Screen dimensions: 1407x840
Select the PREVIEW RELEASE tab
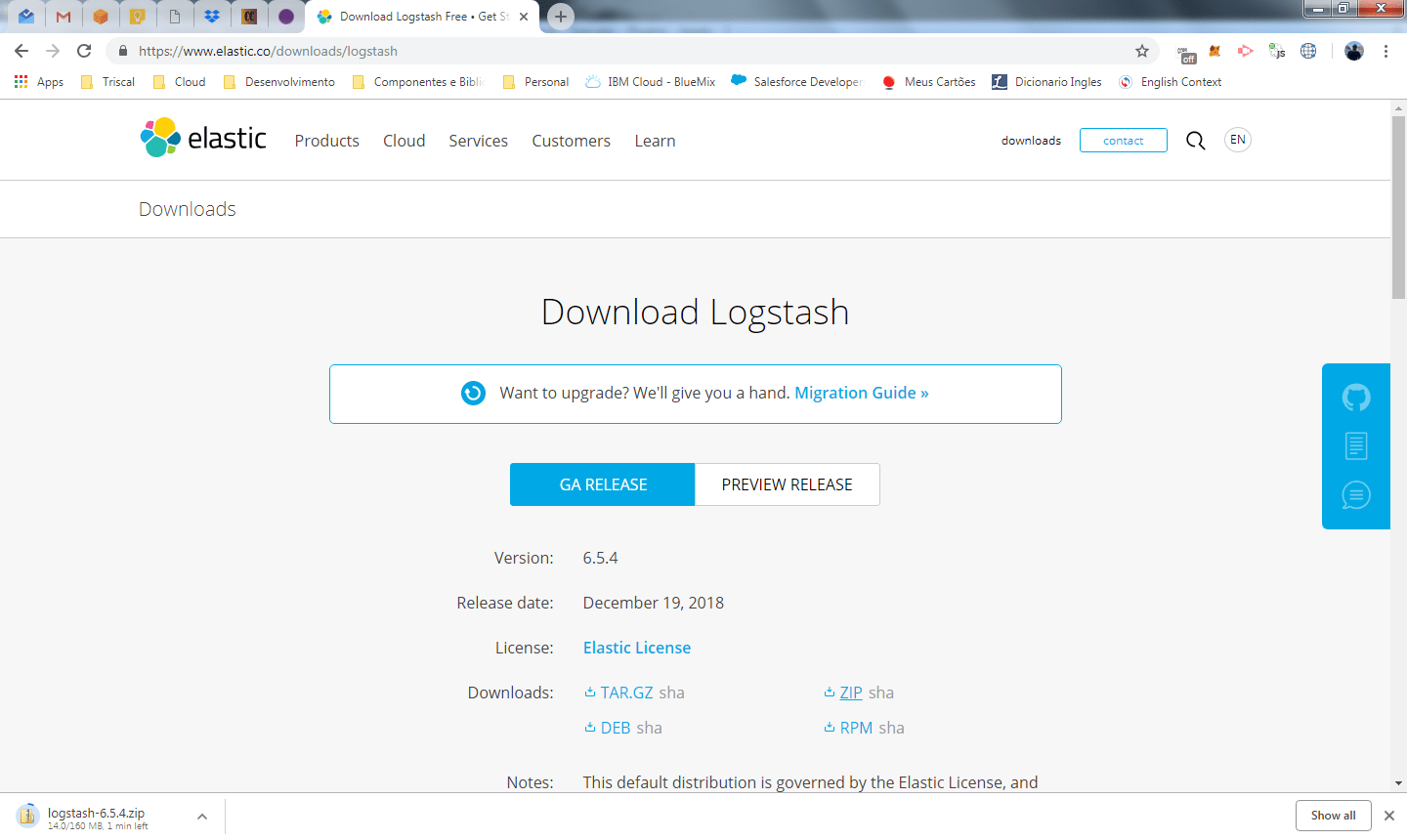[x=788, y=484]
